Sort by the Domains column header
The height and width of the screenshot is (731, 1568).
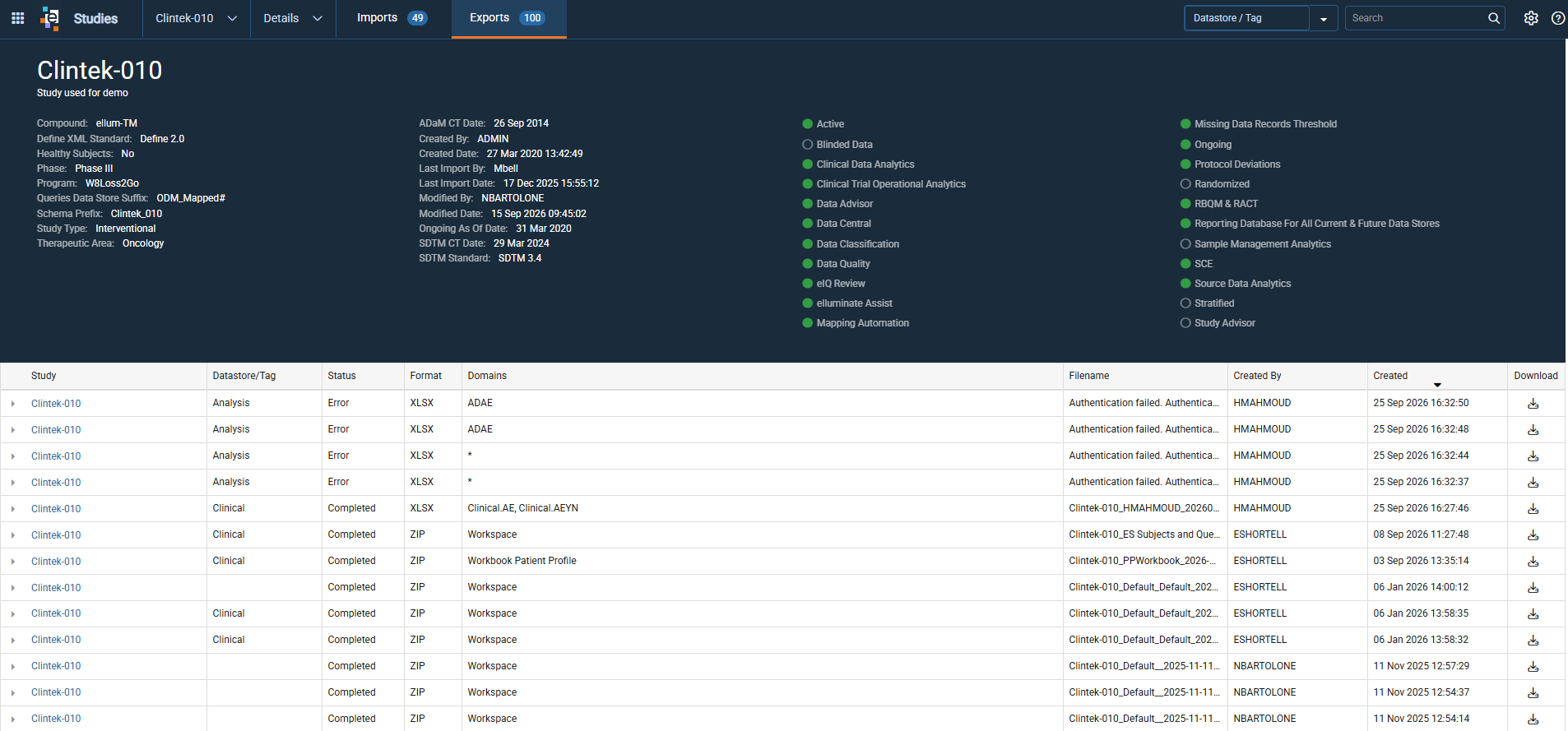click(487, 376)
